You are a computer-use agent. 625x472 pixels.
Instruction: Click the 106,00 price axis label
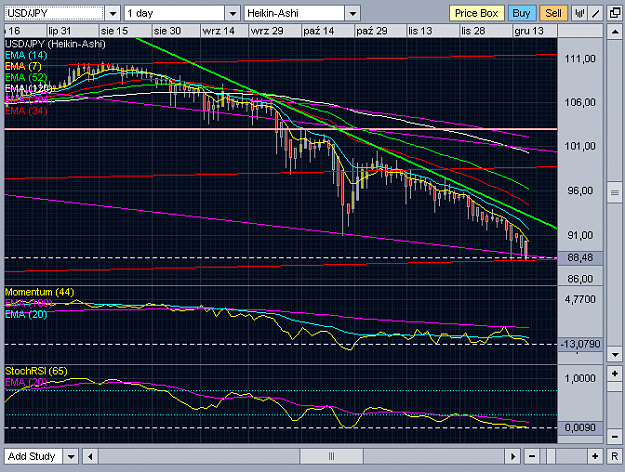point(580,102)
